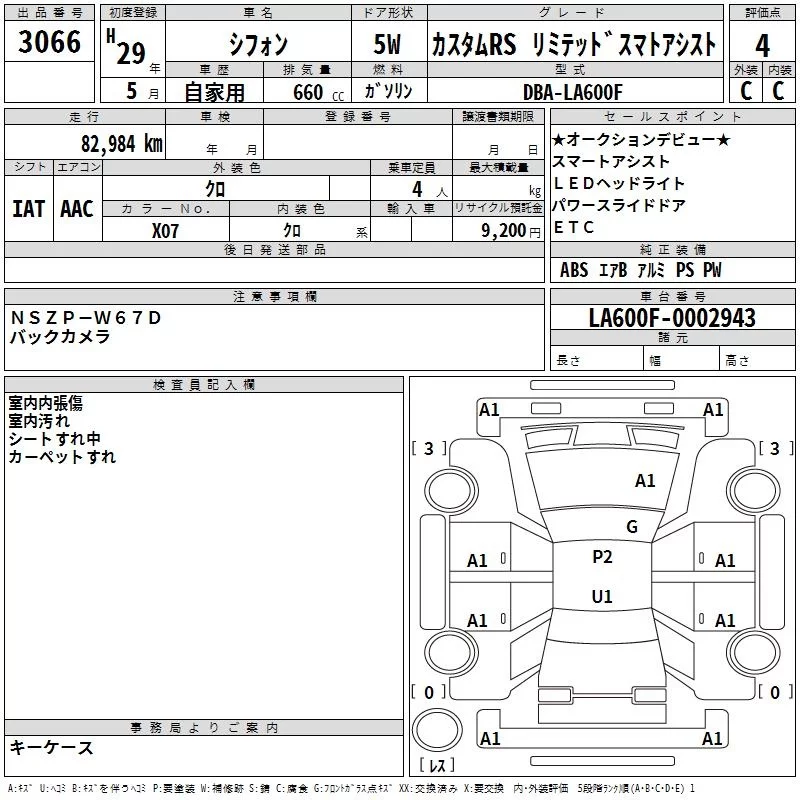
Task: Select the color number X07 cell
Action: [x=166, y=229]
